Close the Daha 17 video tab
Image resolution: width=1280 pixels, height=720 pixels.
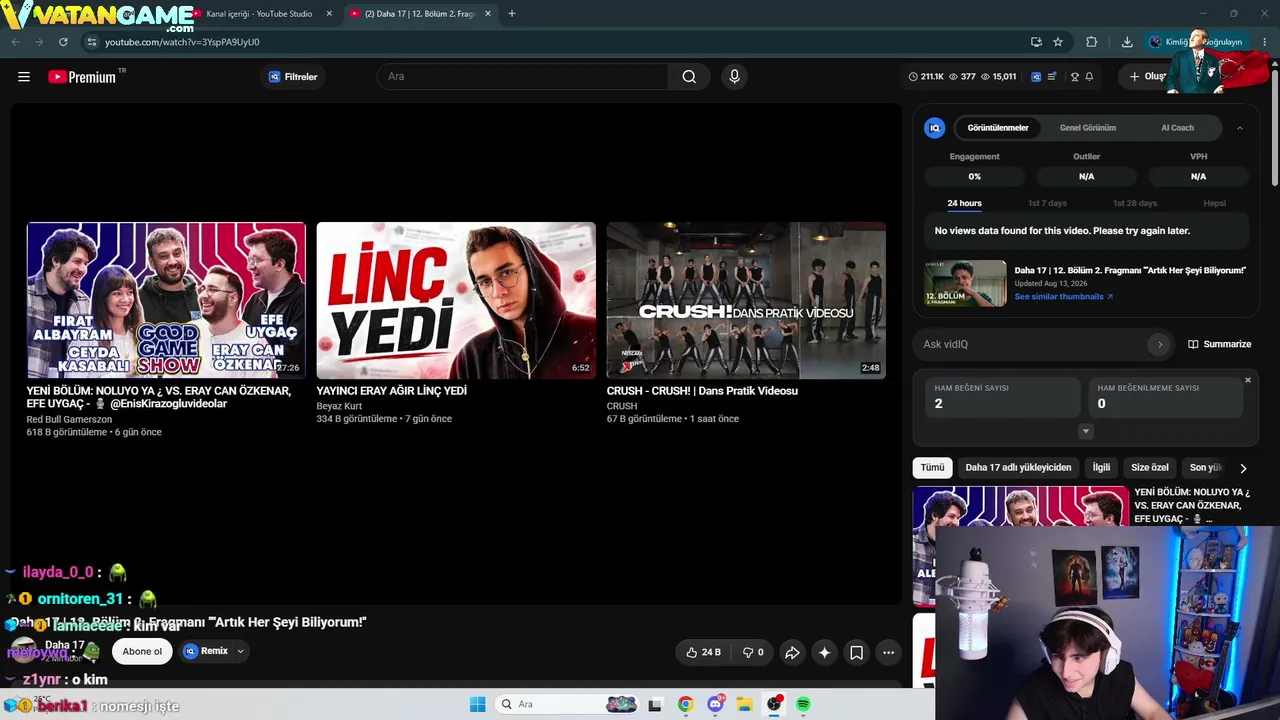[x=488, y=14]
